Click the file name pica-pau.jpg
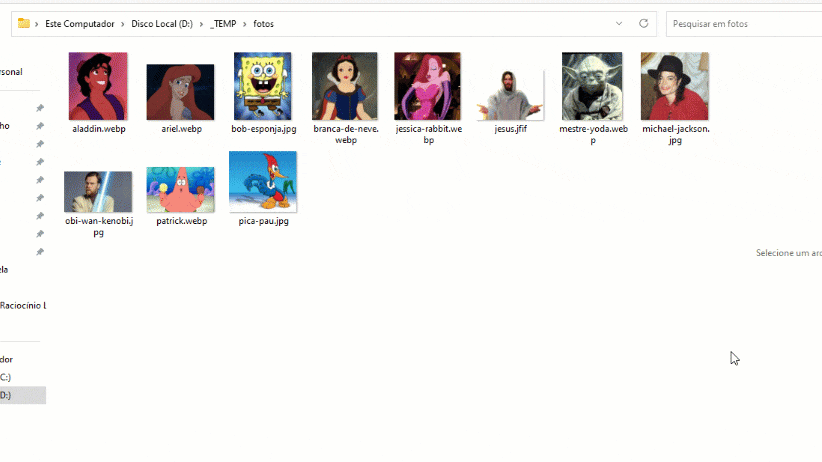The image size is (822, 462). coord(264,221)
